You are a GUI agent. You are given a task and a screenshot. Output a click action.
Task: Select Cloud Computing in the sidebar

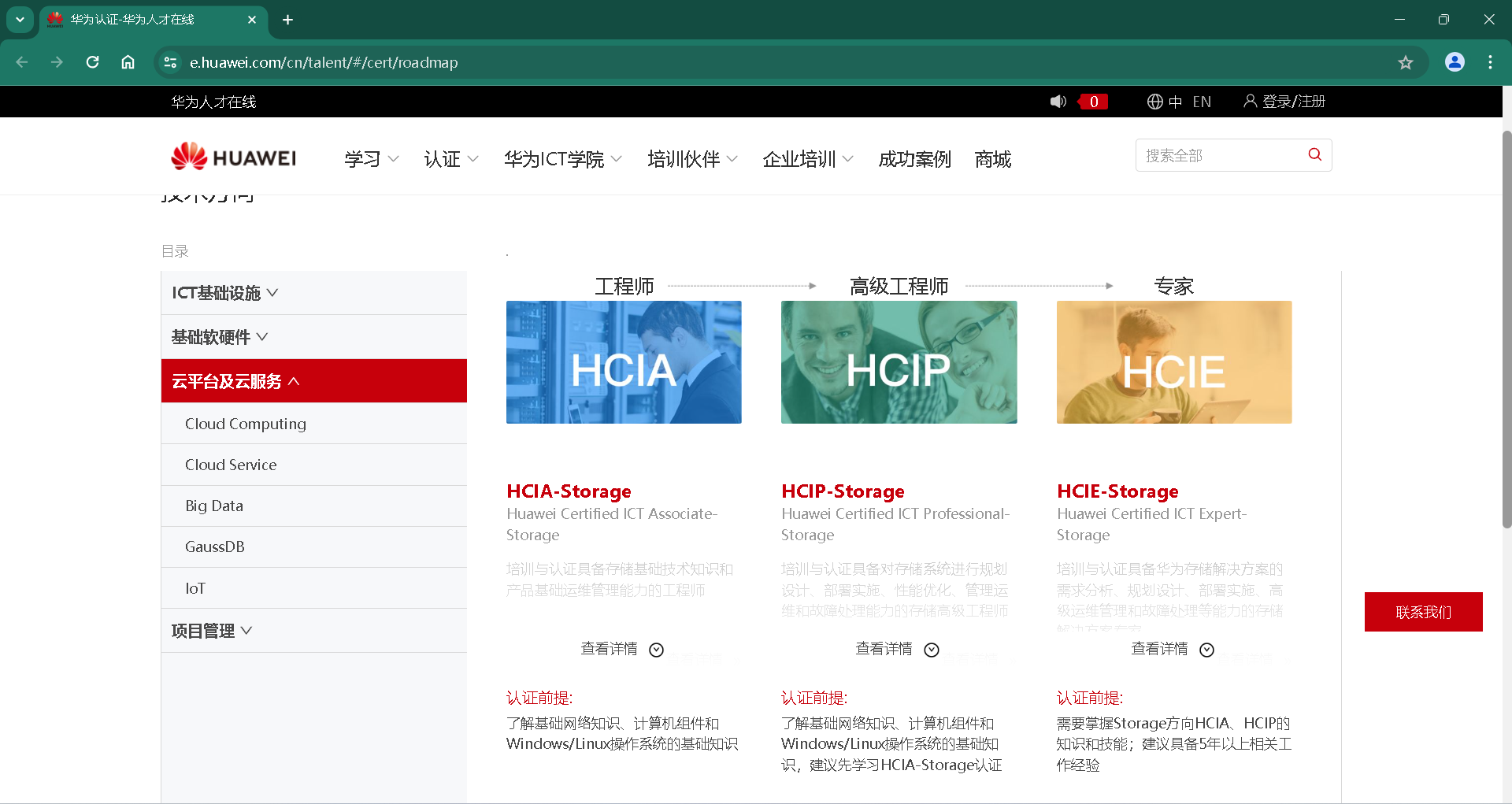(314, 424)
